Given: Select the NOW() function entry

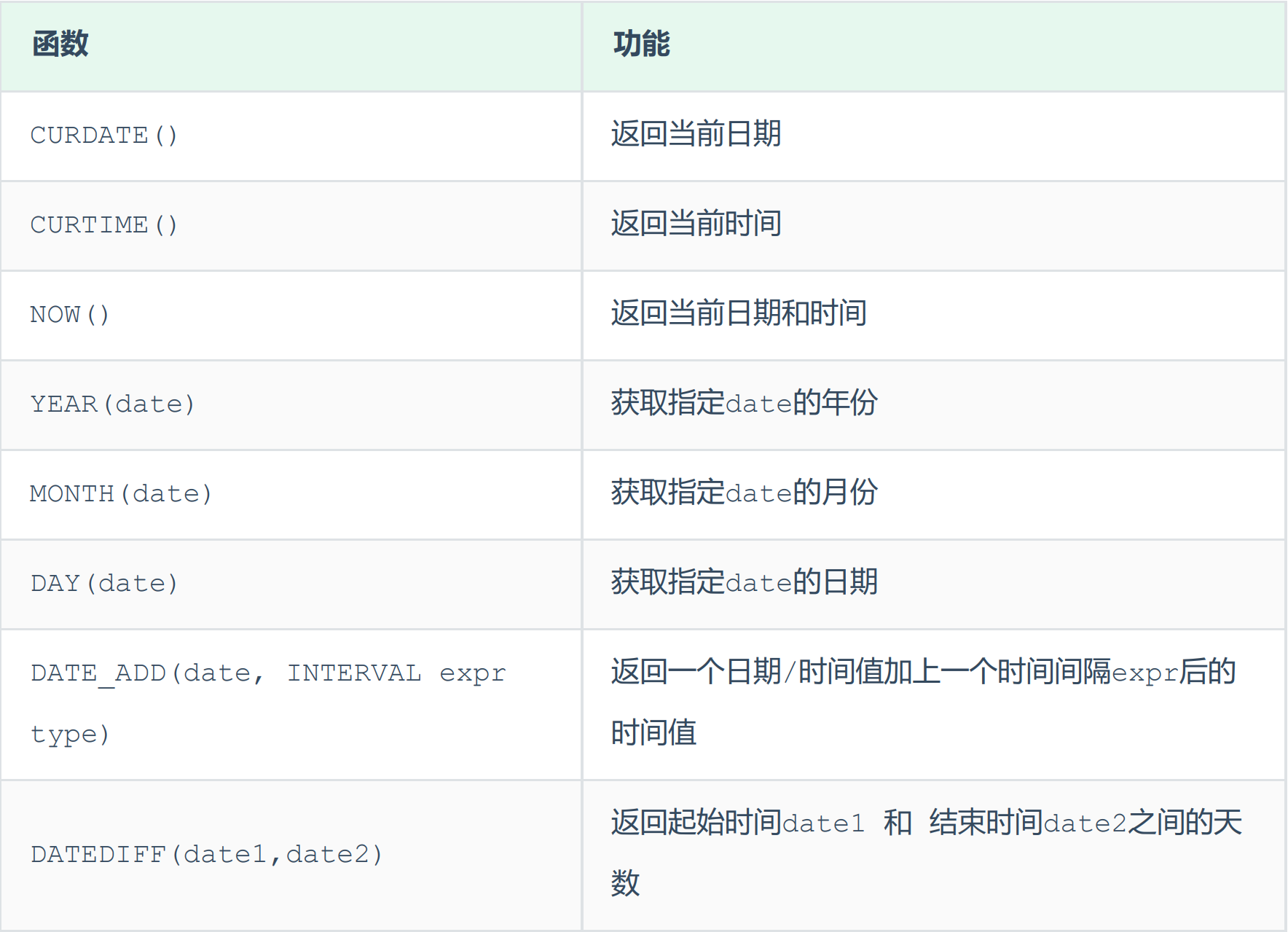Looking at the screenshot, I should tap(69, 315).
